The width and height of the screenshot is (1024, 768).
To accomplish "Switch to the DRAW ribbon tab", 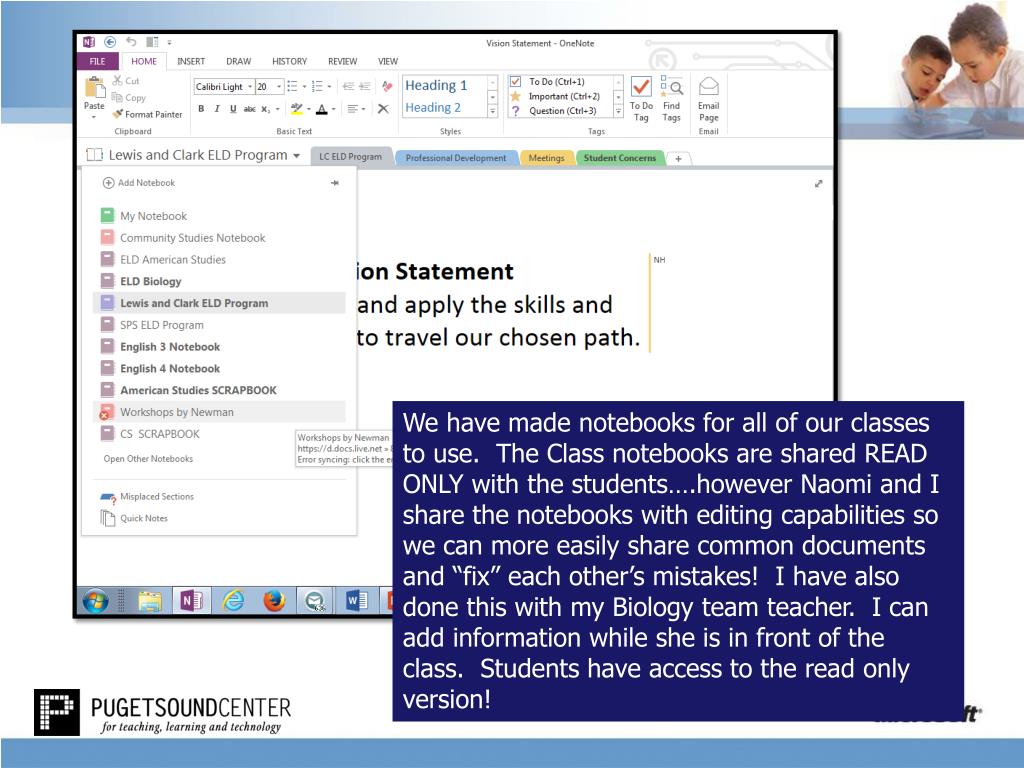I will coord(238,61).
